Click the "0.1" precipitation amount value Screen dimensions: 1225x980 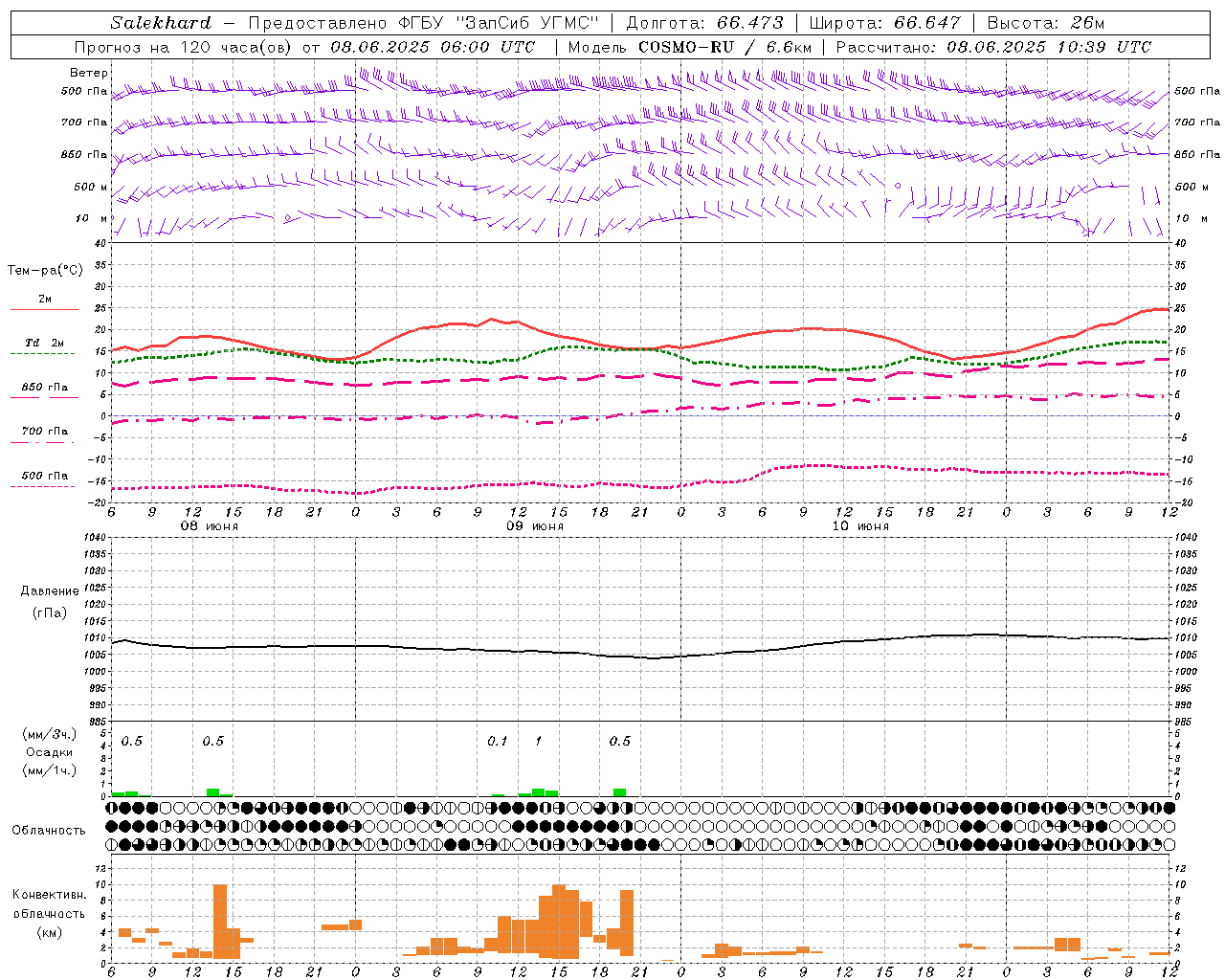pos(498,742)
